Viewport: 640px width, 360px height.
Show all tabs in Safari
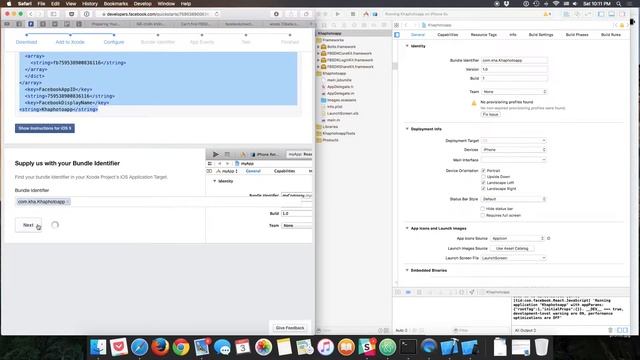point(306,14)
